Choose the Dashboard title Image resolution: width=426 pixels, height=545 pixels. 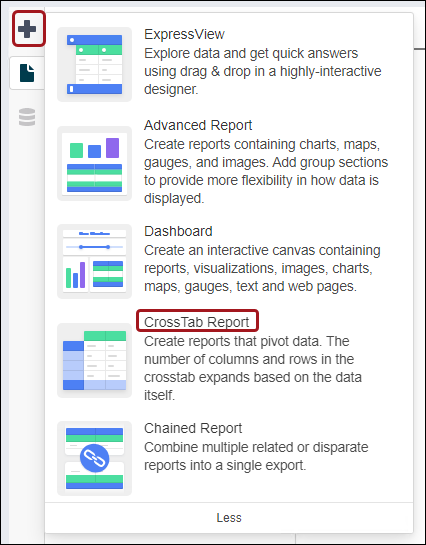point(178,231)
